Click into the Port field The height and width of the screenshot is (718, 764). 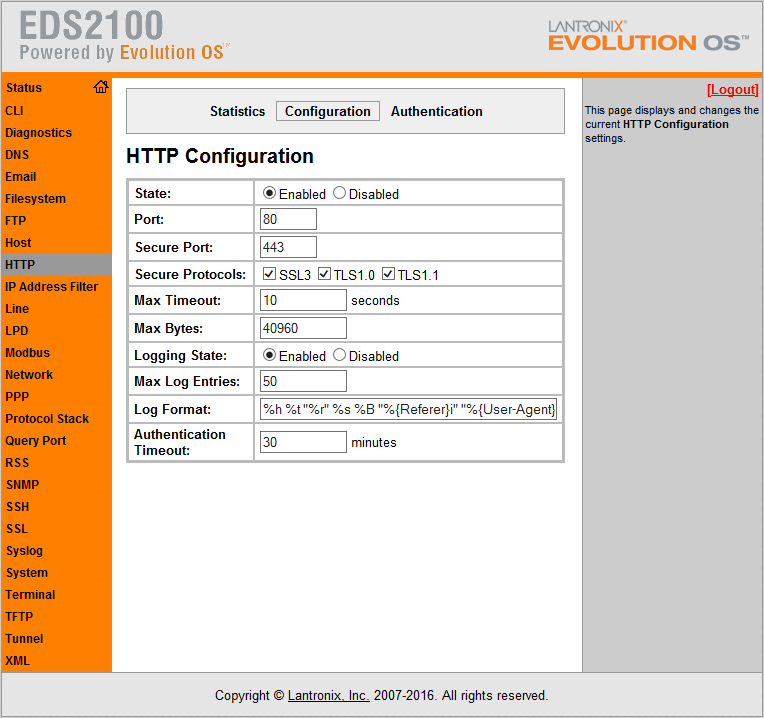point(288,219)
